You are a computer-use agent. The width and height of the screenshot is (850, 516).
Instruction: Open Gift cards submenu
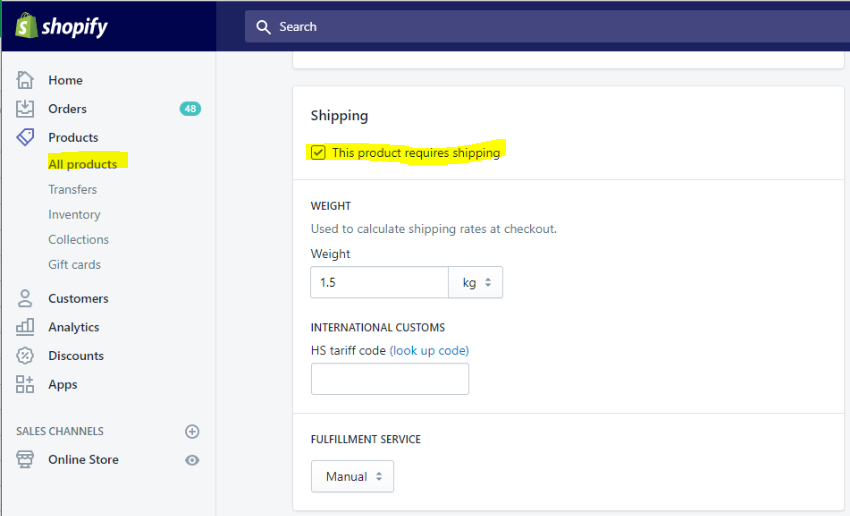[75, 265]
